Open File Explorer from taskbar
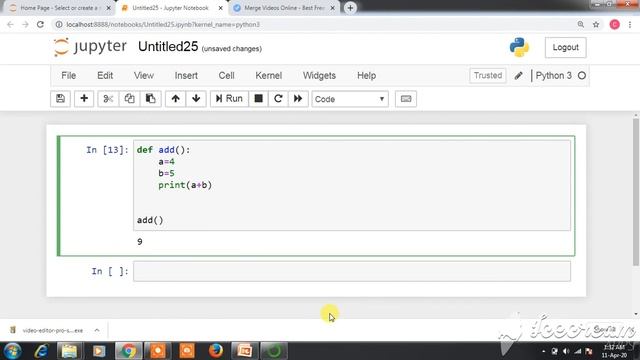Viewport: 640px width, 360px height. pos(69,351)
